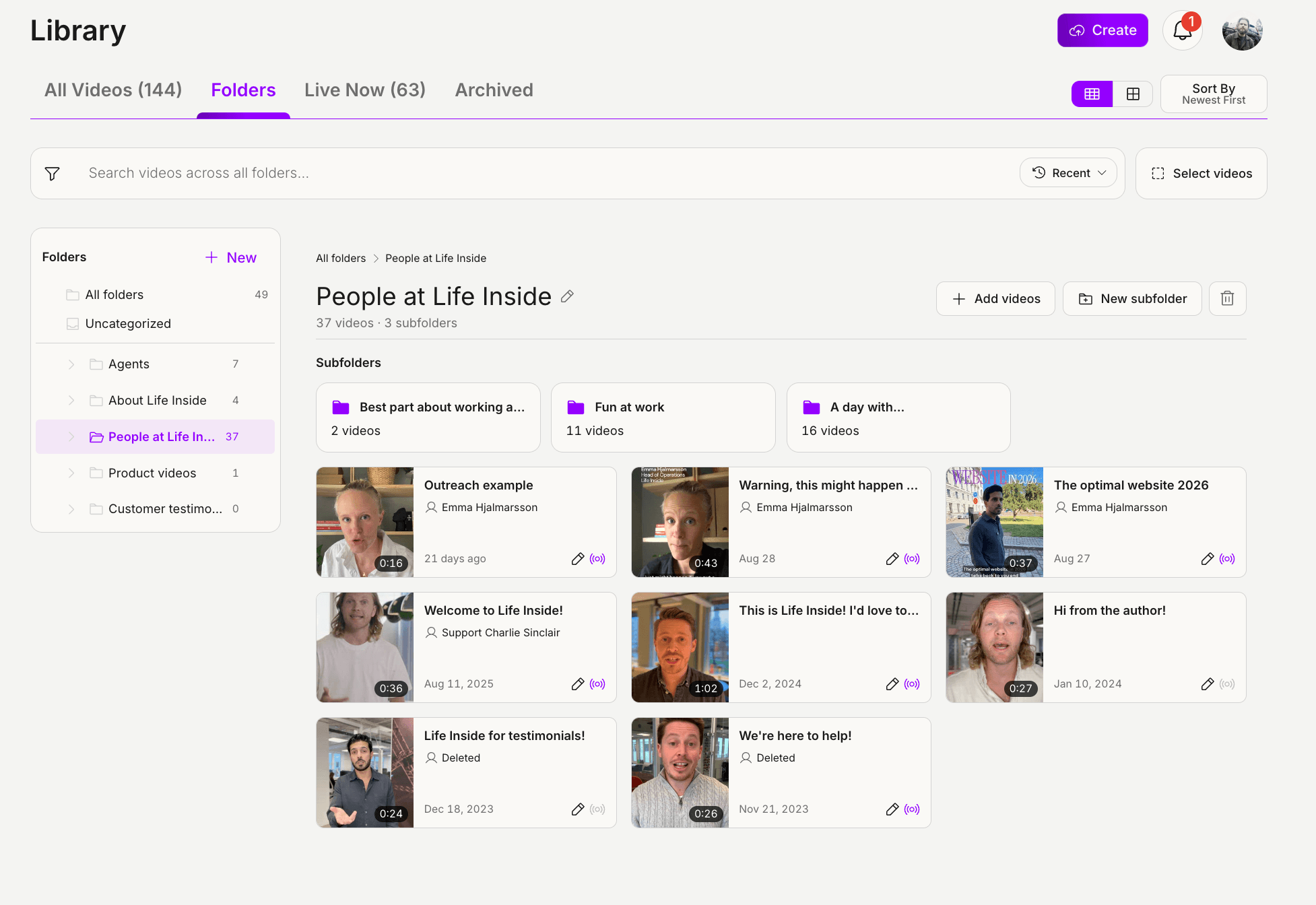Toggle live status for This is Life Inside!

coord(912,684)
